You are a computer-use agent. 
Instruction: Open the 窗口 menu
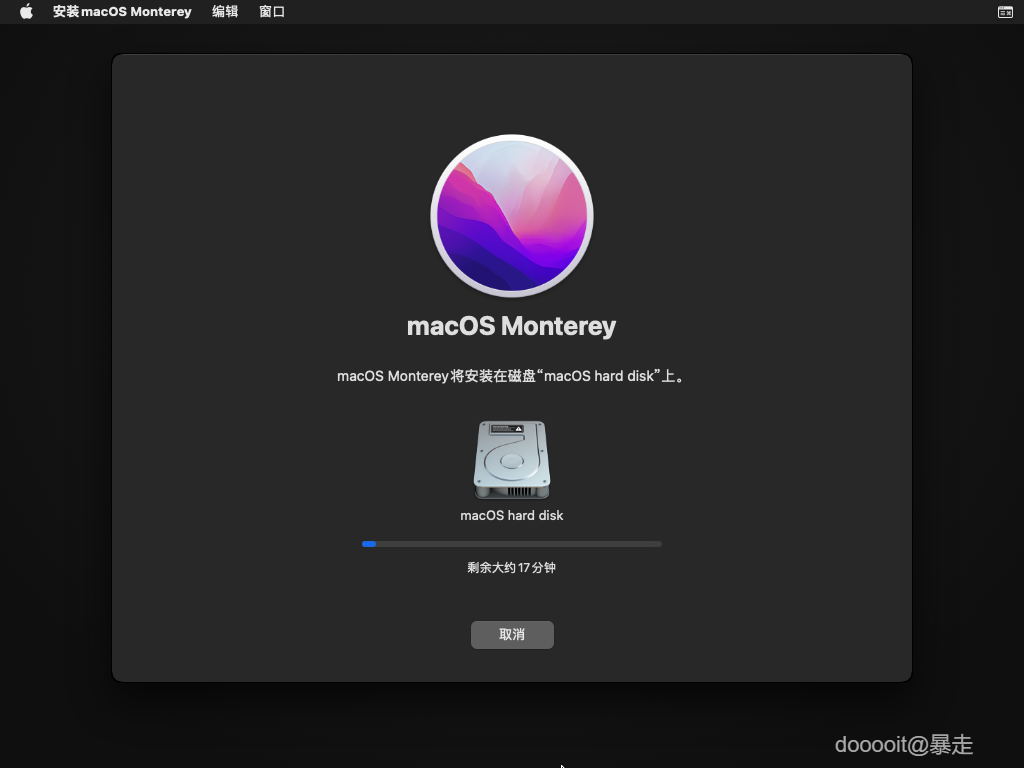point(271,11)
